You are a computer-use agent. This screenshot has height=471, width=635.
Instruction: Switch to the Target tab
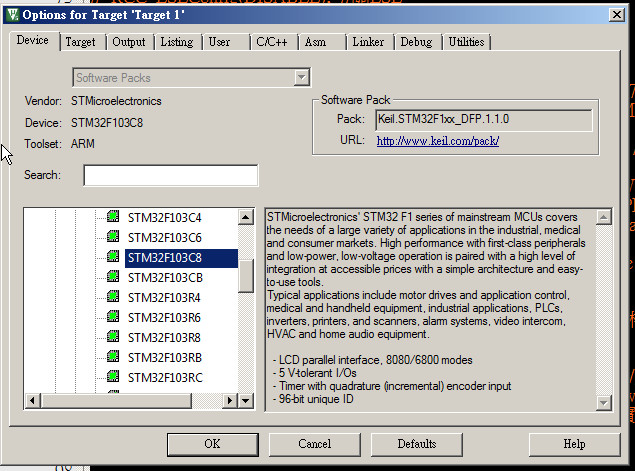(x=80, y=42)
